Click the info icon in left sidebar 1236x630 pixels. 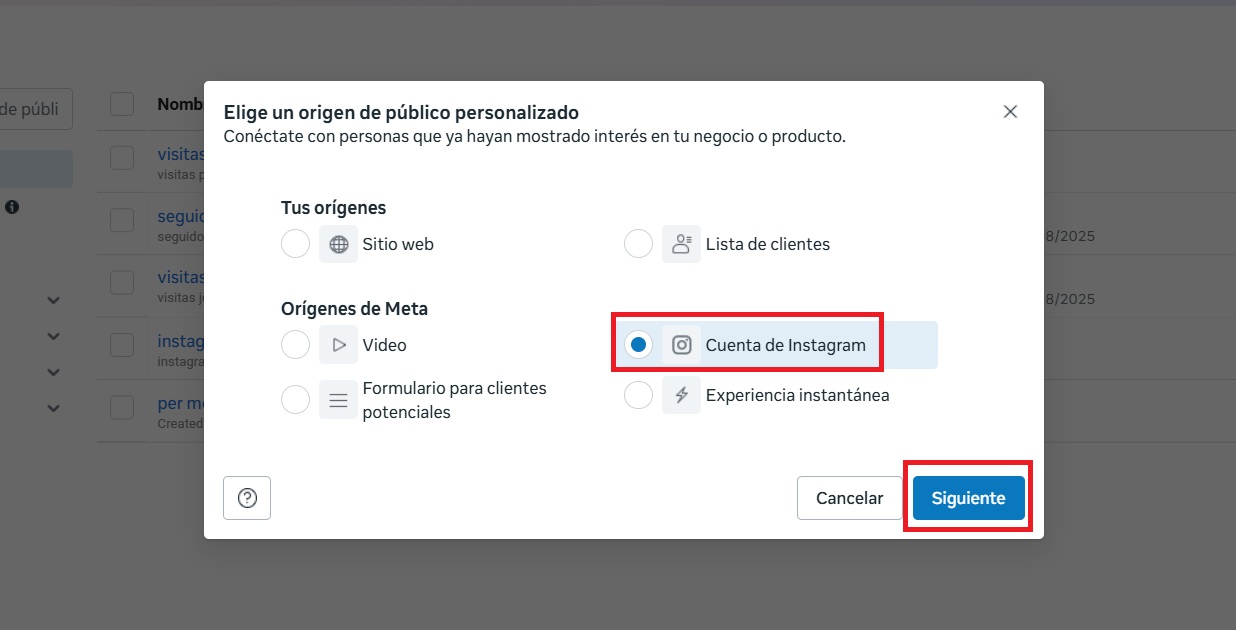click(x=12, y=207)
